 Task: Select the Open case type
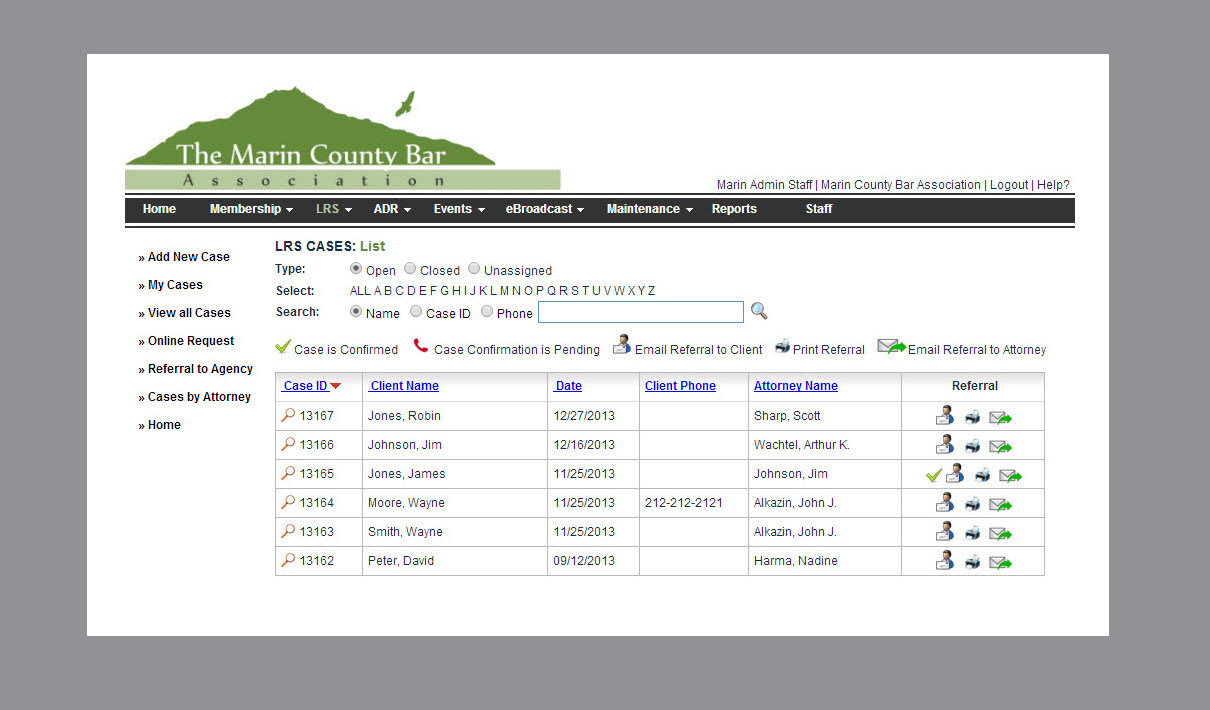[356, 269]
